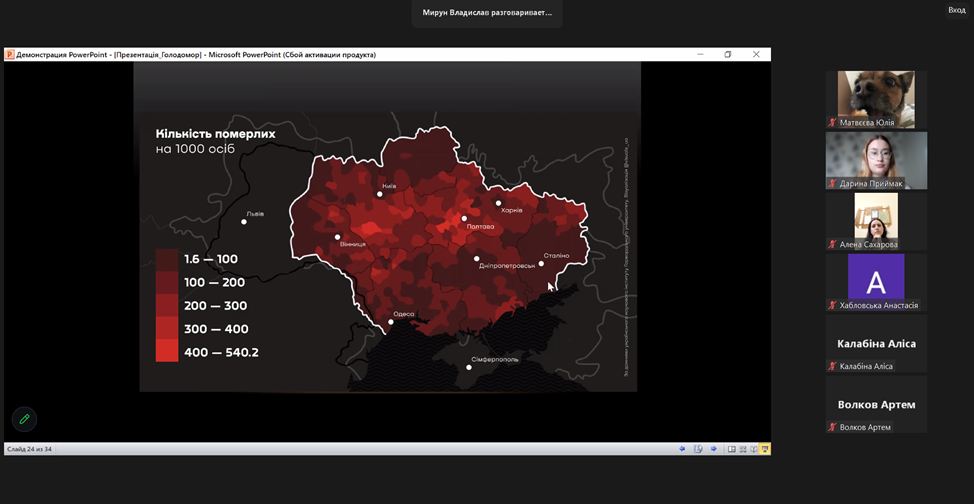Image resolution: width=974 pixels, height=504 pixels.
Task: Select the Калабіна Аліса participant tile
Action: click(x=876, y=343)
